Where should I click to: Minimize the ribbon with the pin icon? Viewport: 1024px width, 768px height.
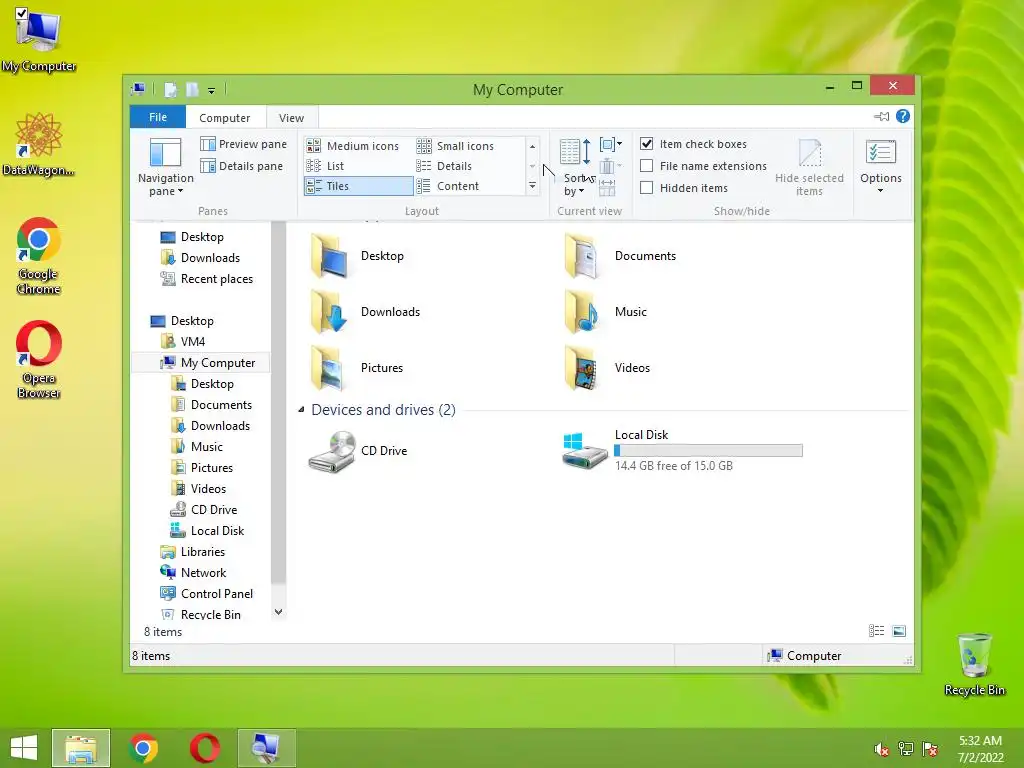[881, 116]
